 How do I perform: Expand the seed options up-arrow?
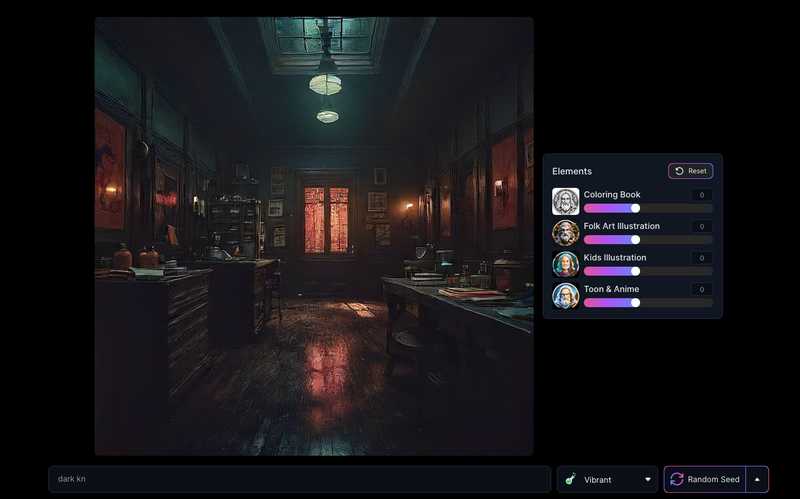point(757,480)
